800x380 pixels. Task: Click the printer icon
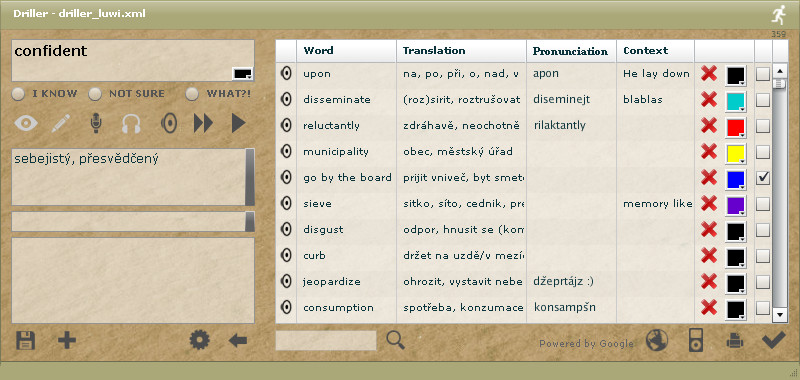735,341
